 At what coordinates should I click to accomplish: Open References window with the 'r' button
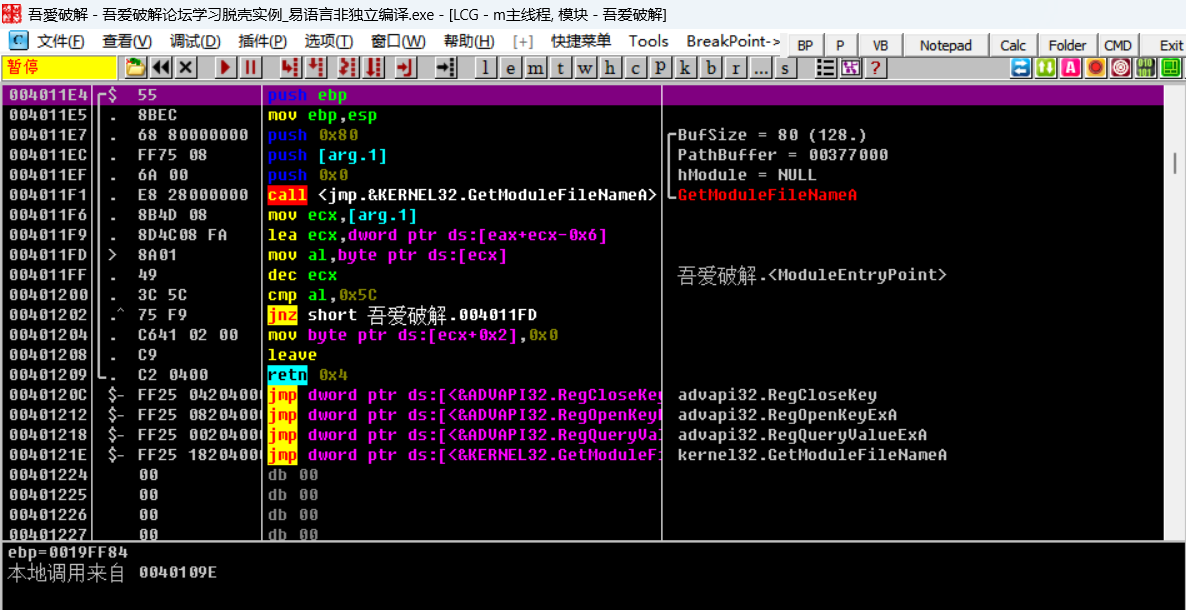point(734,68)
